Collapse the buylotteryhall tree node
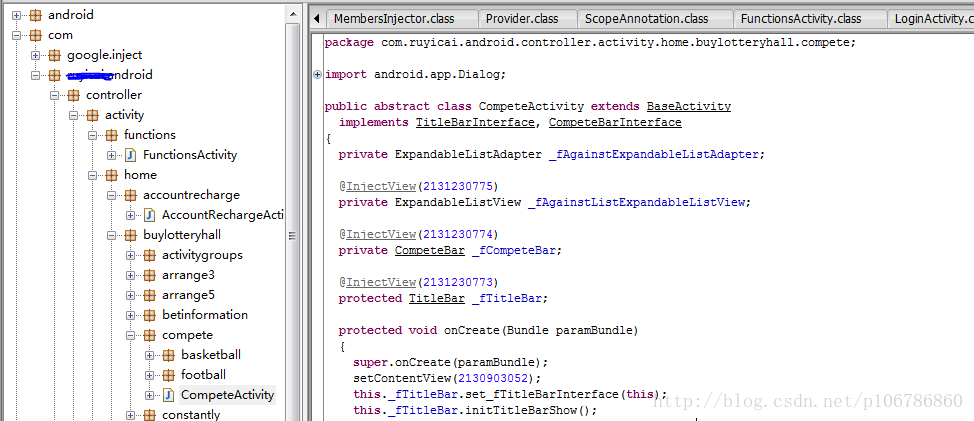 pos(112,235)
